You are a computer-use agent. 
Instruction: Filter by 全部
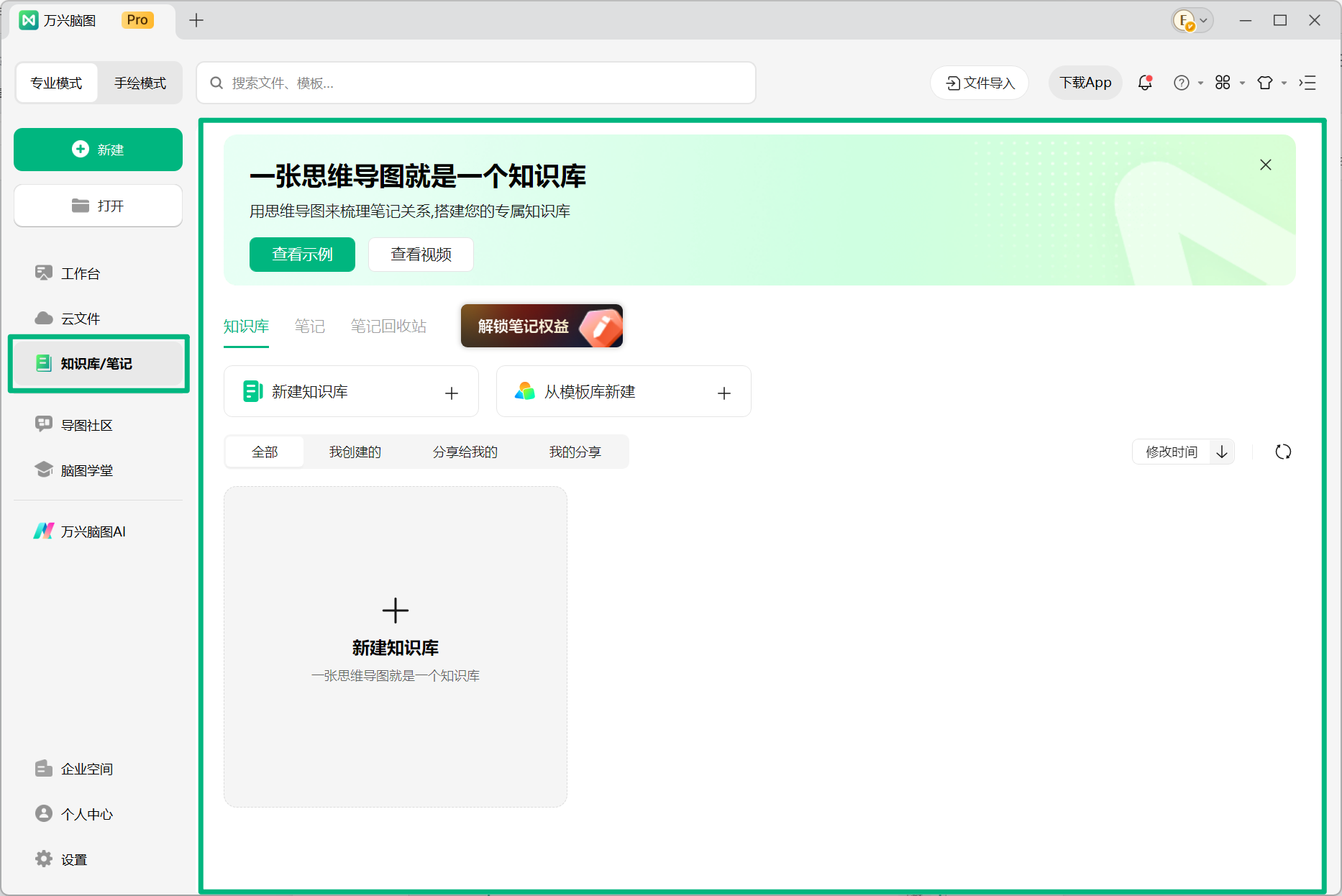tap(265, 452)
